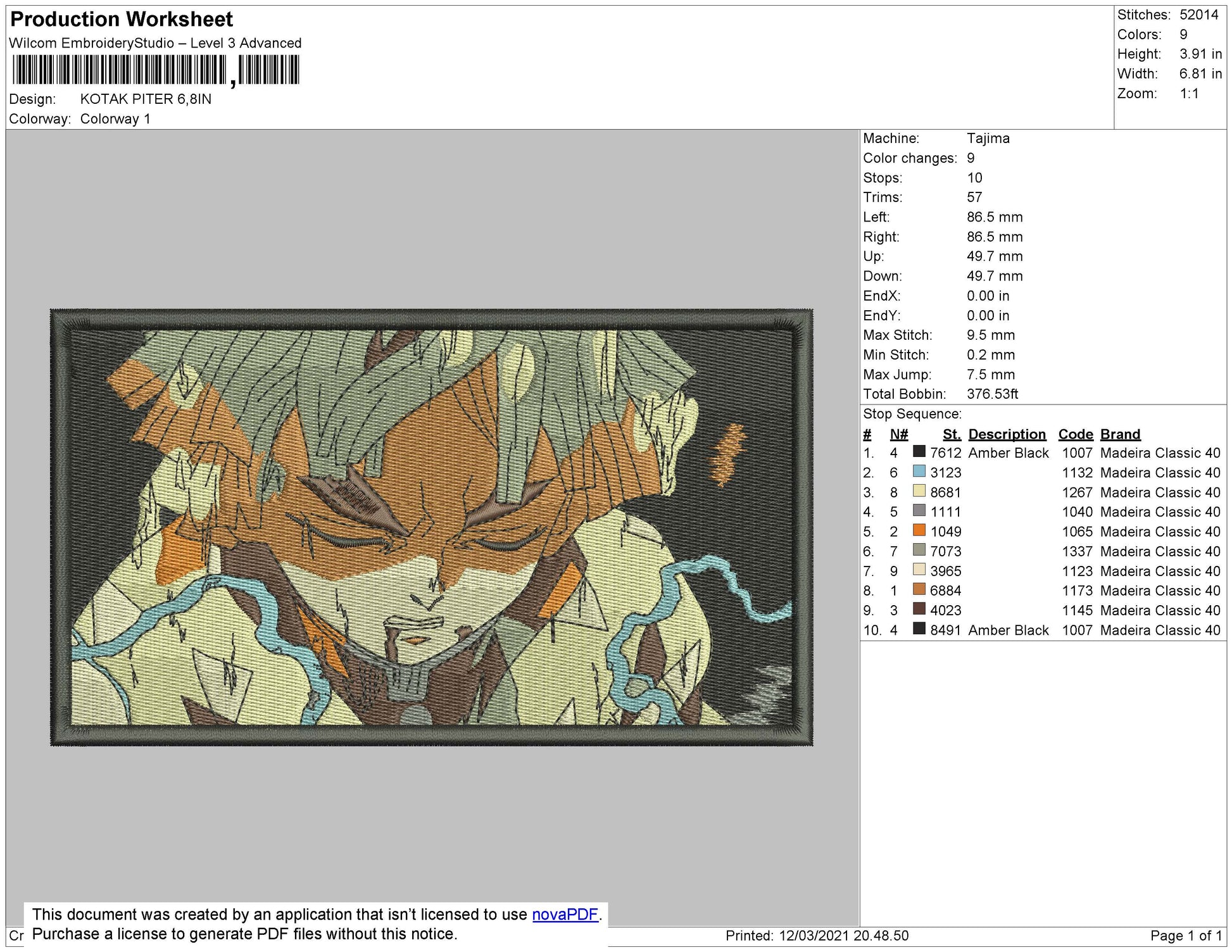Click the Code column header
1232x952 pixels.
coord(1075,434)
